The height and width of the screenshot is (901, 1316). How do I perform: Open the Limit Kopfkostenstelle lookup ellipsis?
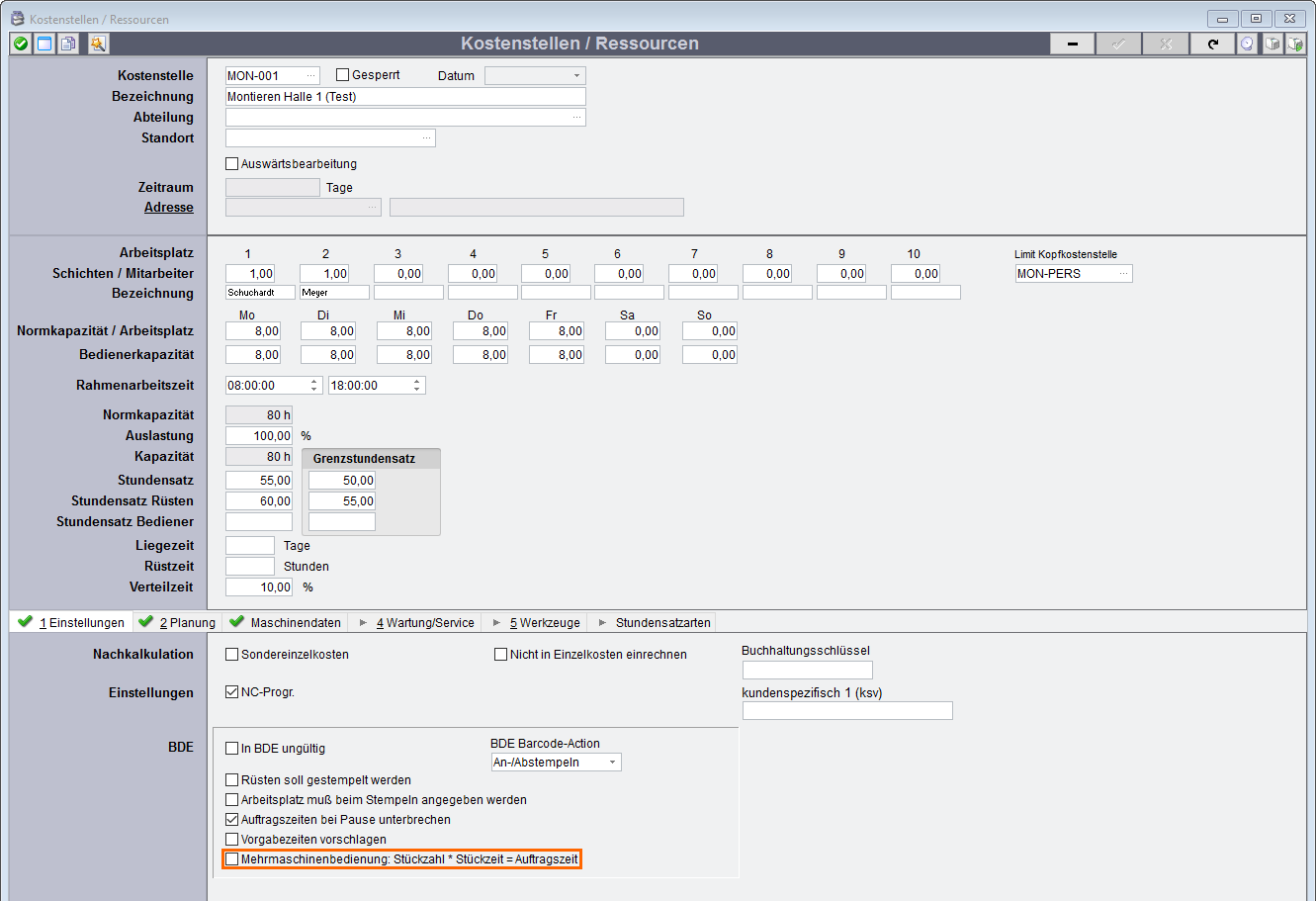(1123, 273)
